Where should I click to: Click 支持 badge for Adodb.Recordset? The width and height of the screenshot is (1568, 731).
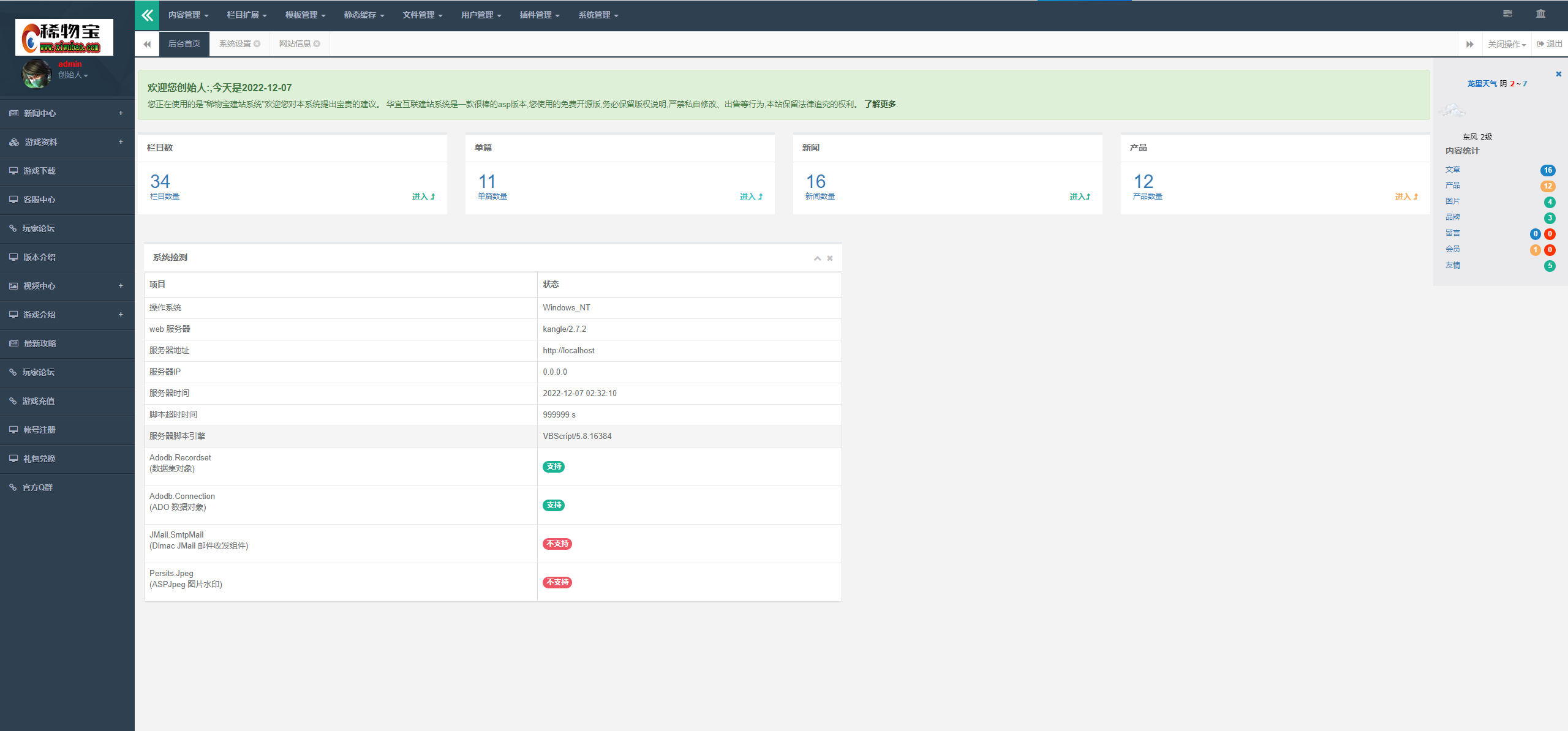click(x=554, y=467)
